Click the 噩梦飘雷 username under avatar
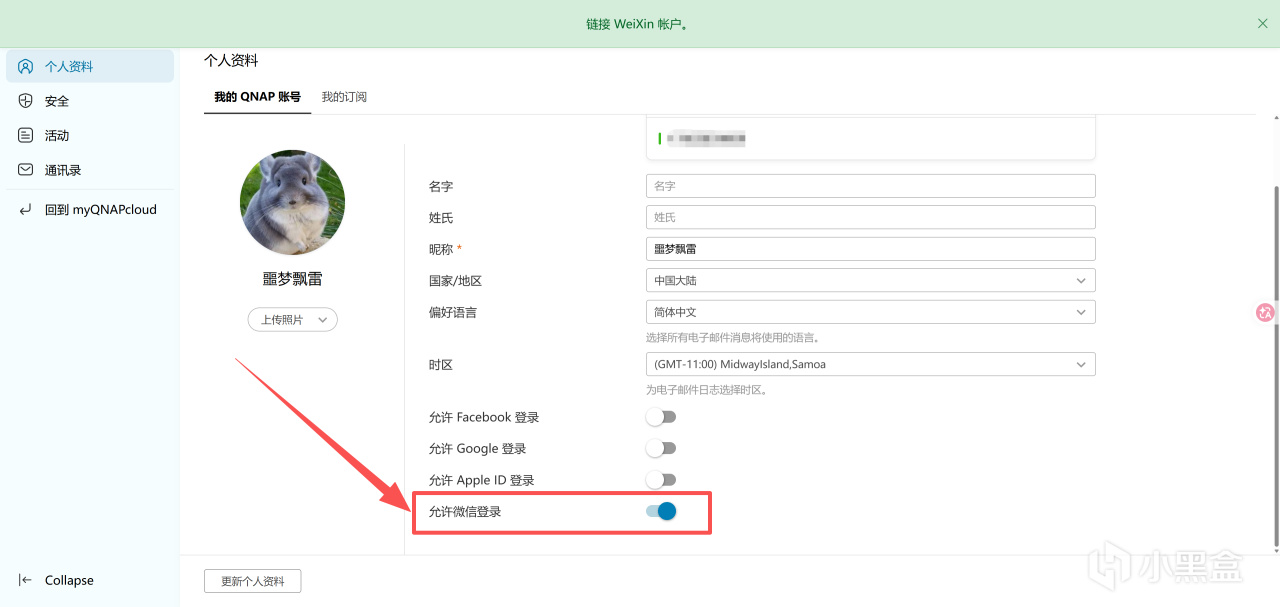This screenshot has width=1280, height=607. click(292, 280)
